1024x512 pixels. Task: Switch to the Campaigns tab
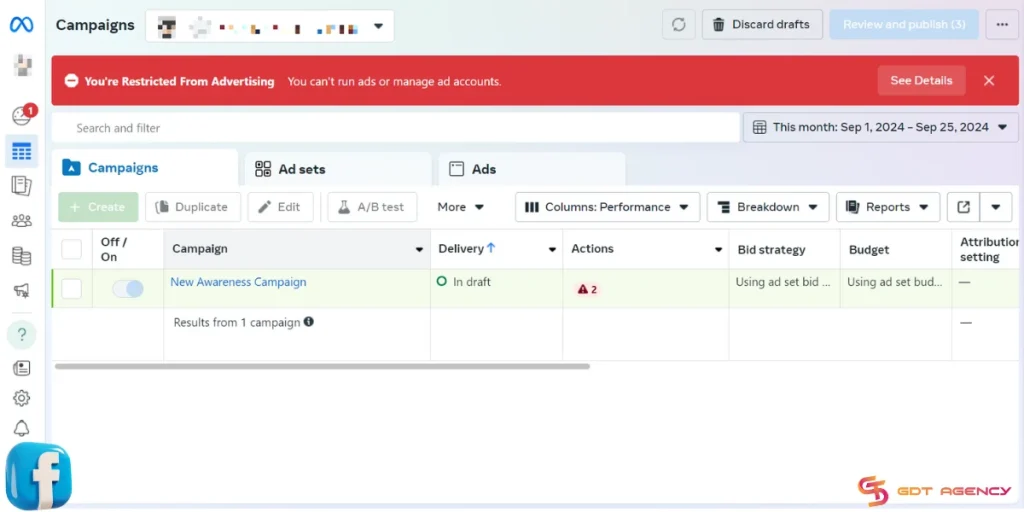tap(144, 168)
